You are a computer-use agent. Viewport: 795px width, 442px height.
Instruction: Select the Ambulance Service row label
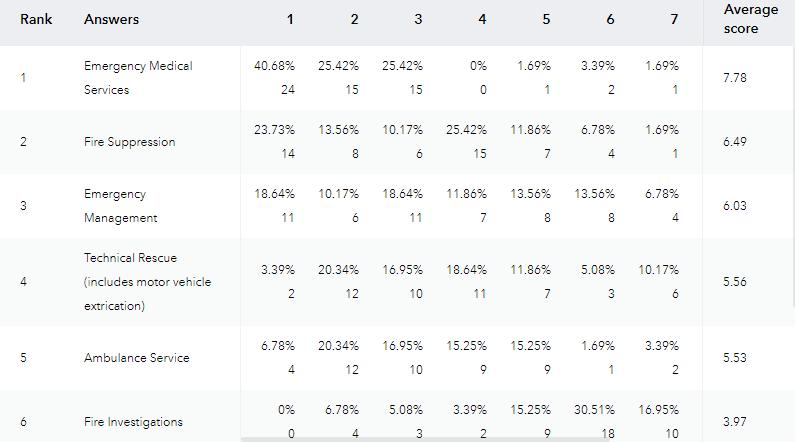pyautogui.click(x=136, y=358)
